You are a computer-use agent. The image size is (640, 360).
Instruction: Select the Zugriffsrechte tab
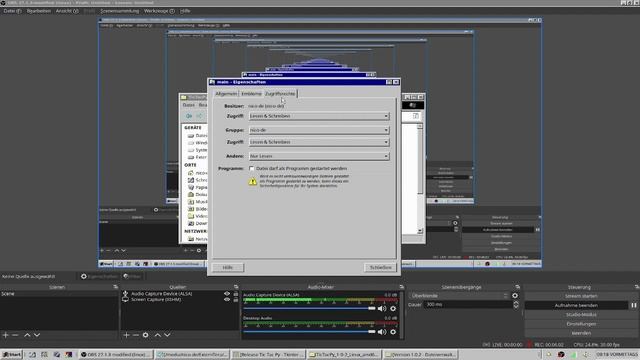click(x=280, y=94)
